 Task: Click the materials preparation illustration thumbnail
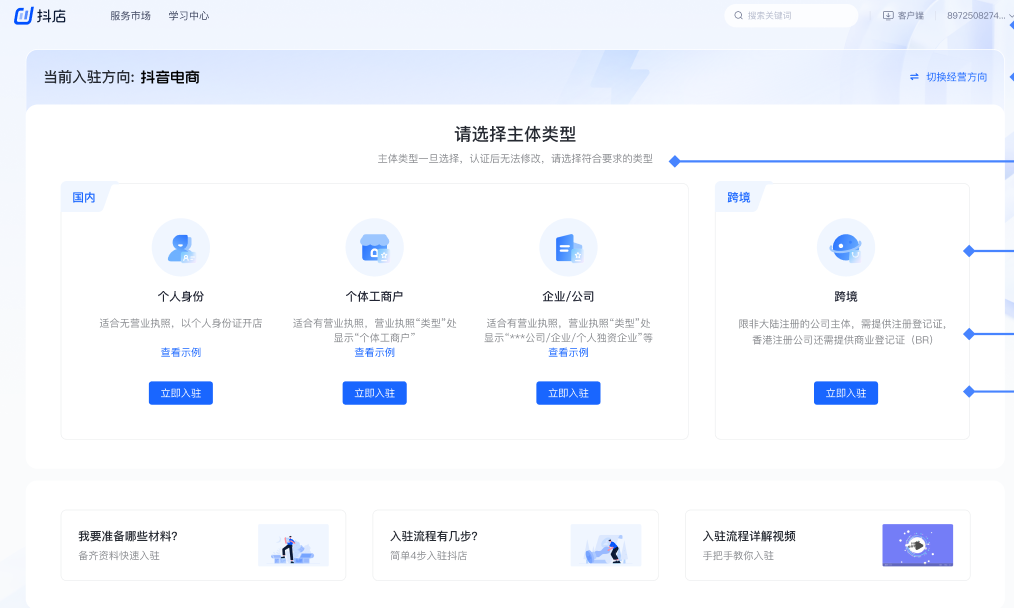pos(293,545)
